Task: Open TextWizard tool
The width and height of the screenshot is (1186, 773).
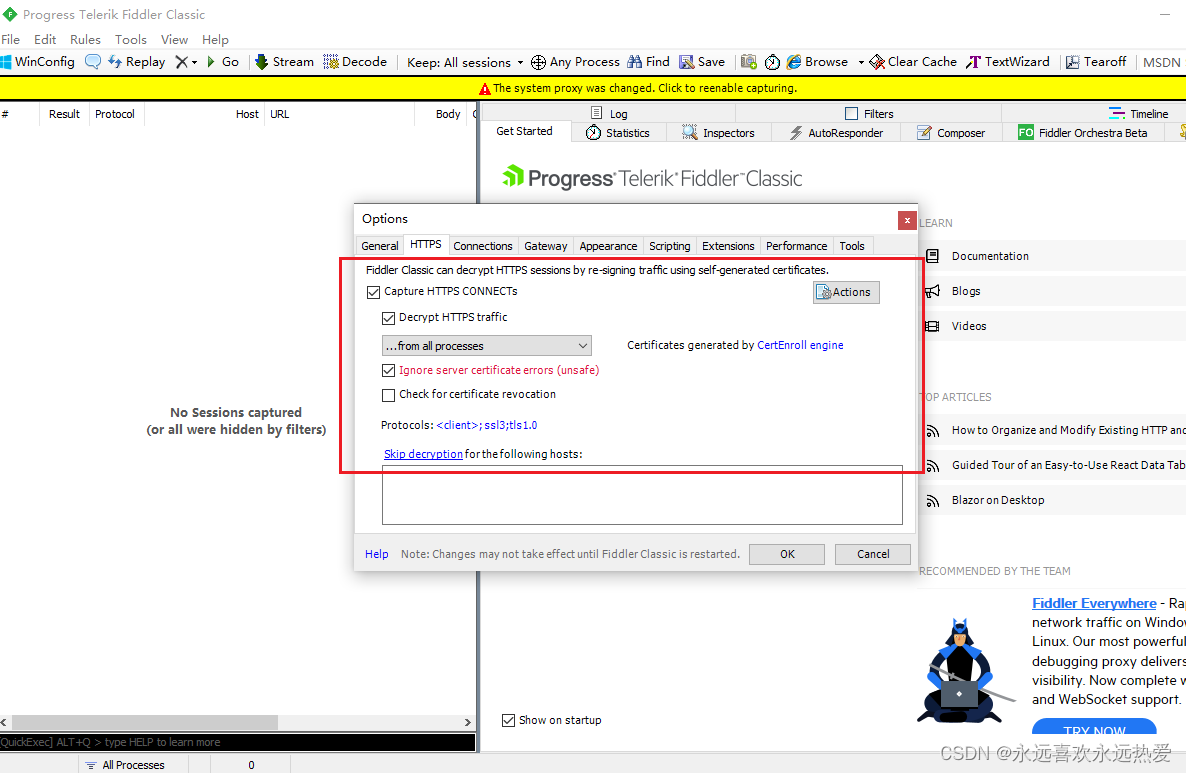Action: [1007, 62]
